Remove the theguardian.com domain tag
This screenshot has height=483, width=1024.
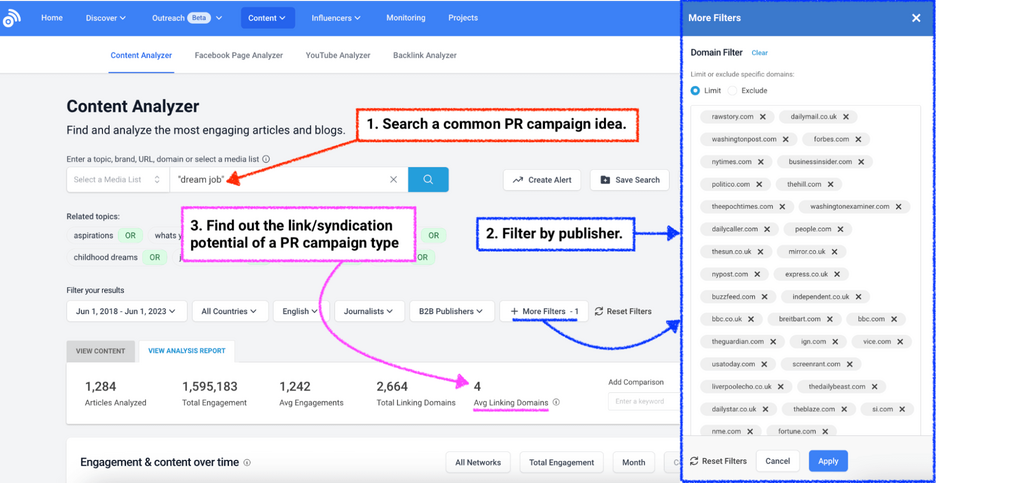click(x=775, y=342)
